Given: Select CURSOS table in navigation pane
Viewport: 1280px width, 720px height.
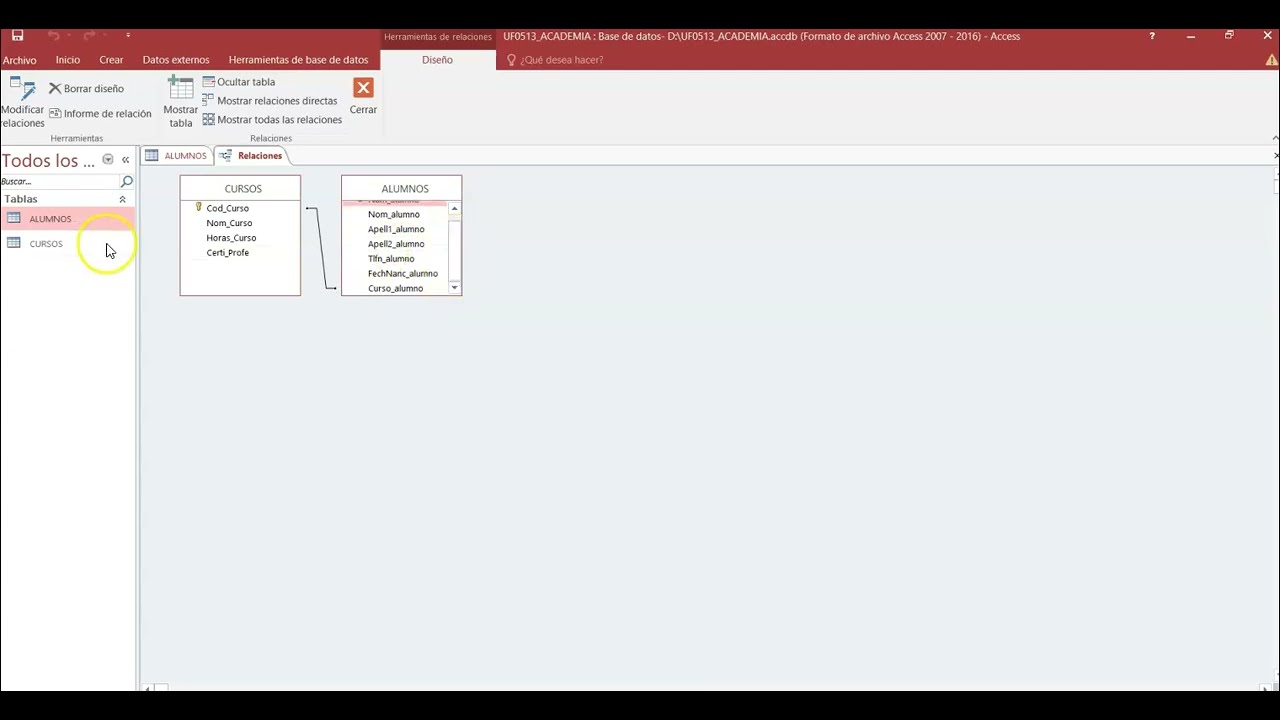Looking at the screenshot, I should coord(67,244).
